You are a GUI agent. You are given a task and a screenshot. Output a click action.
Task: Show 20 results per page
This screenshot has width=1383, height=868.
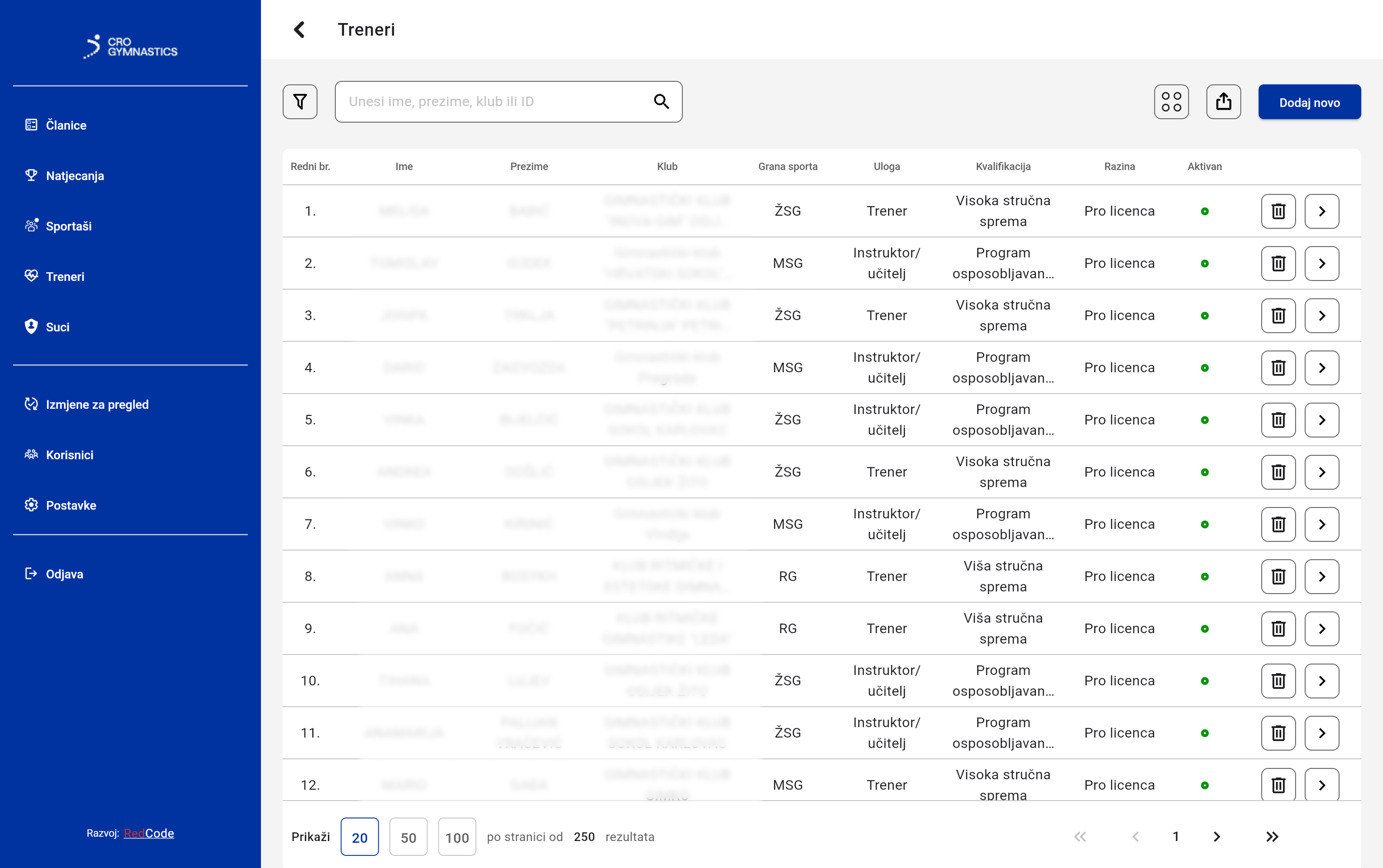tap(359, 837)
